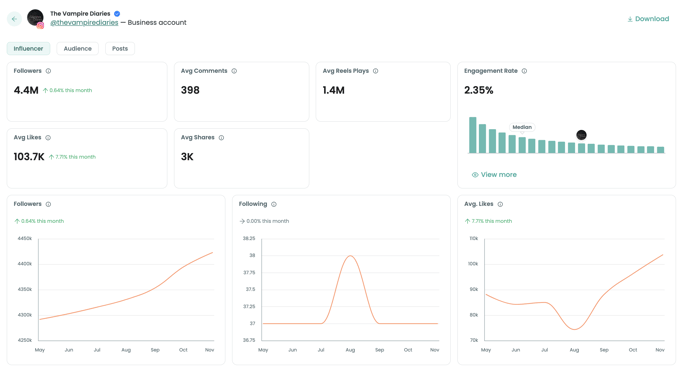
Task: Open The Vampire Diaries profile avatar
Action: pyautogui.click(x=35, y=18)
